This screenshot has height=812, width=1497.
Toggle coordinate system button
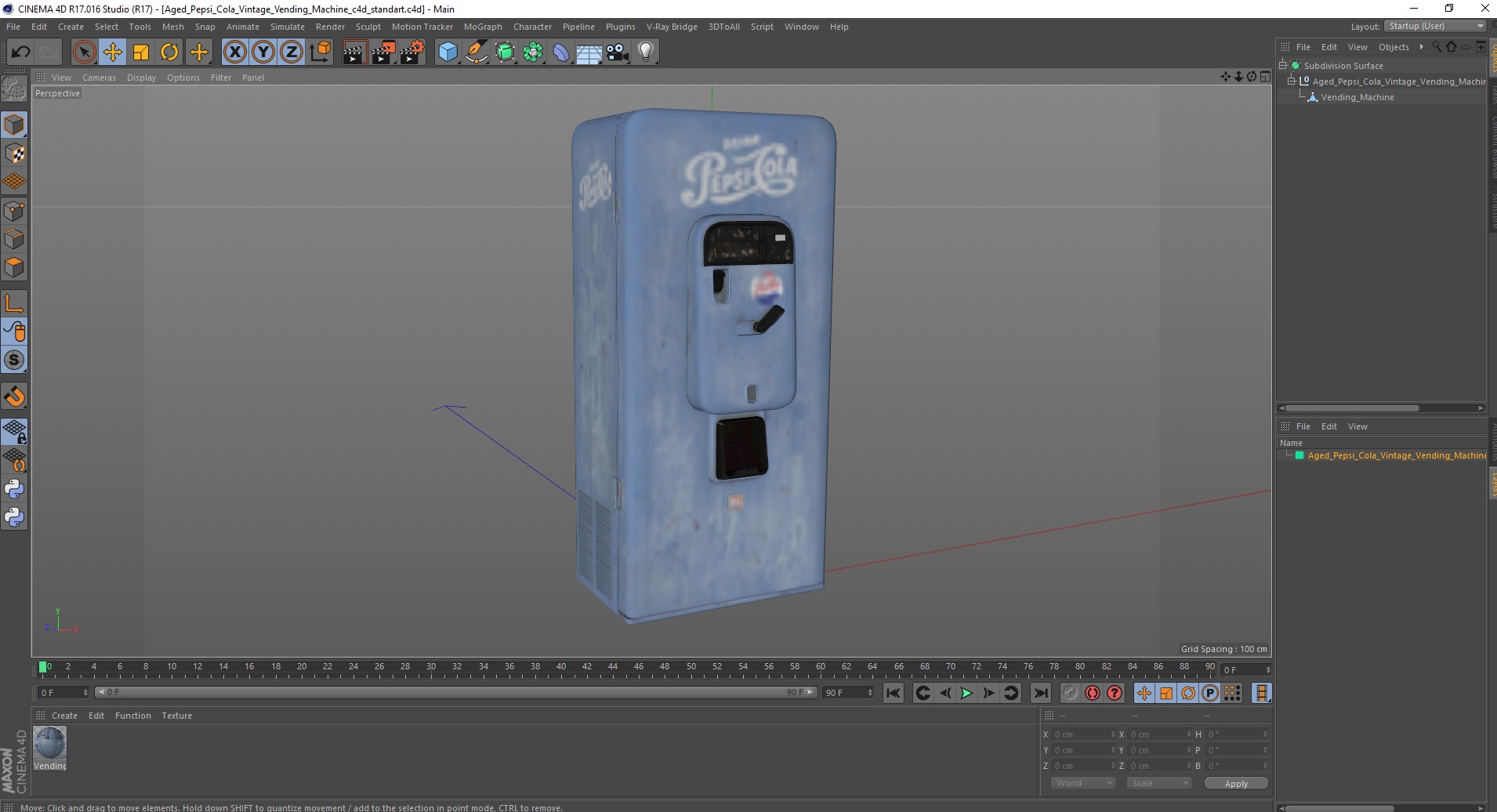click(320, 52)
